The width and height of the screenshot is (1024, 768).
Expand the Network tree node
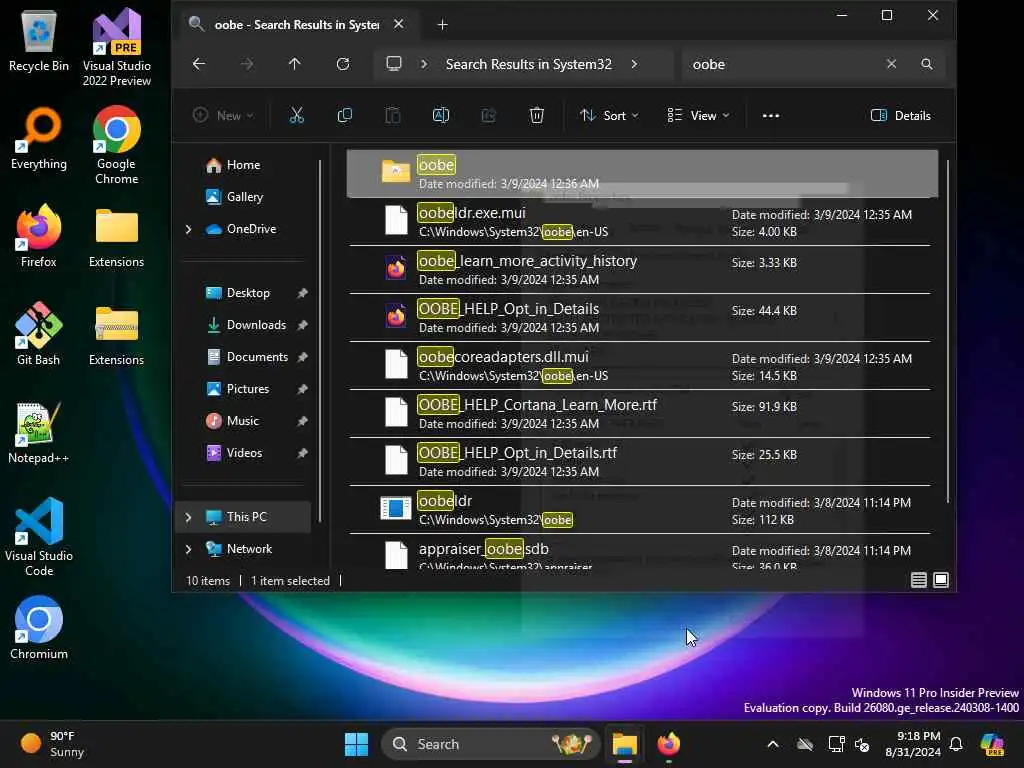pos(189,549)
